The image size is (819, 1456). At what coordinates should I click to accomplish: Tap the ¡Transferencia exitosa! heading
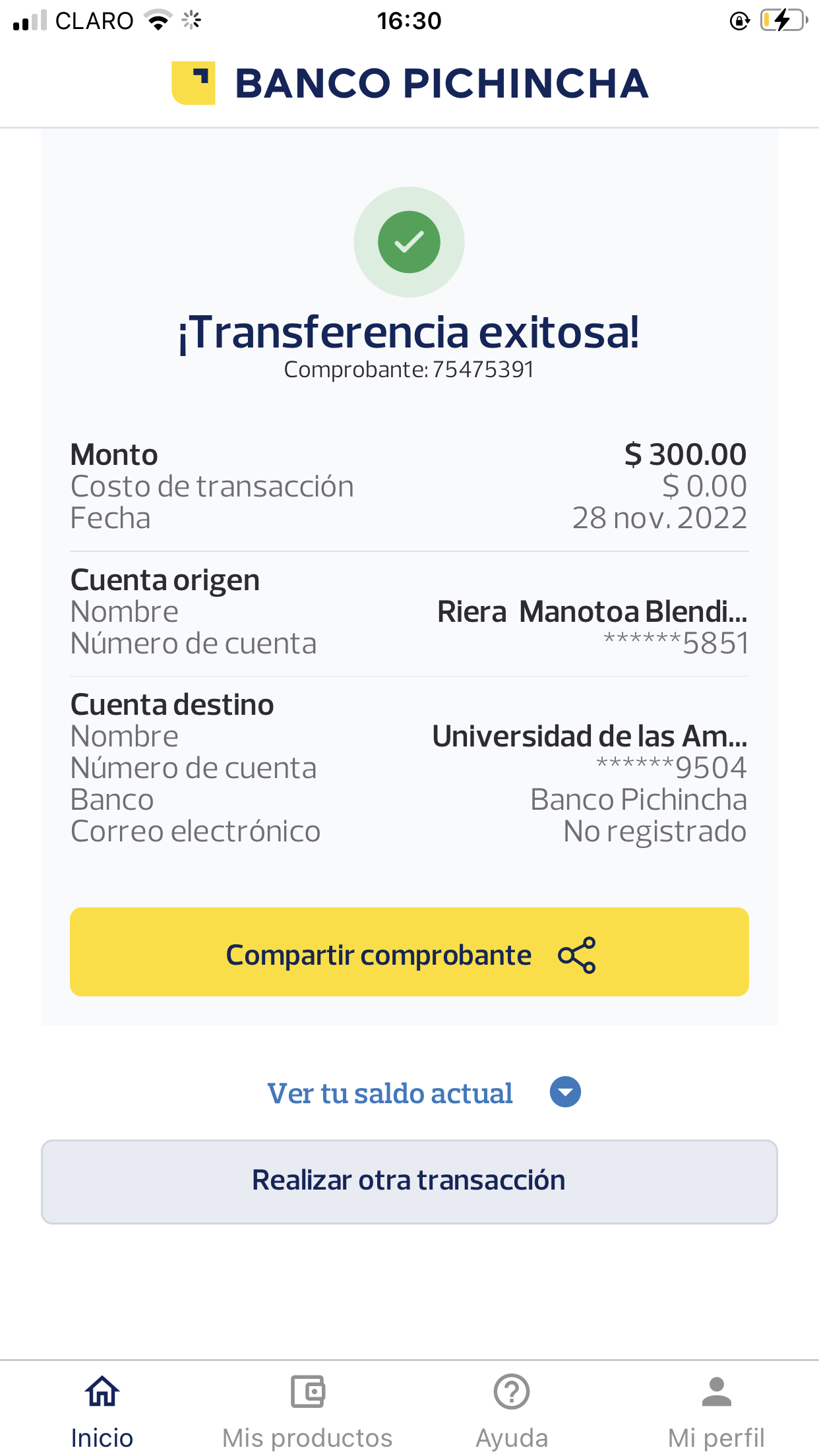[x=409, y=332]
